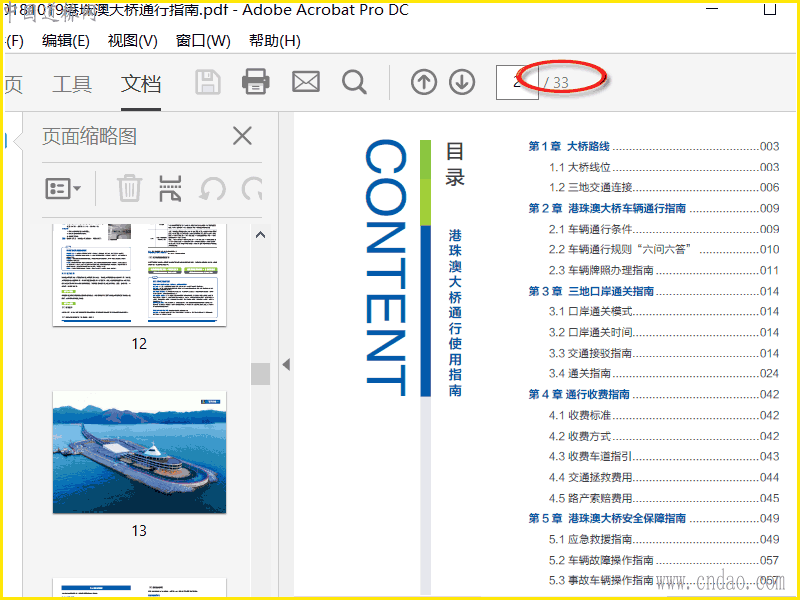
Task: Click the Save file floppy disk icon
Action: coord(208,82)
